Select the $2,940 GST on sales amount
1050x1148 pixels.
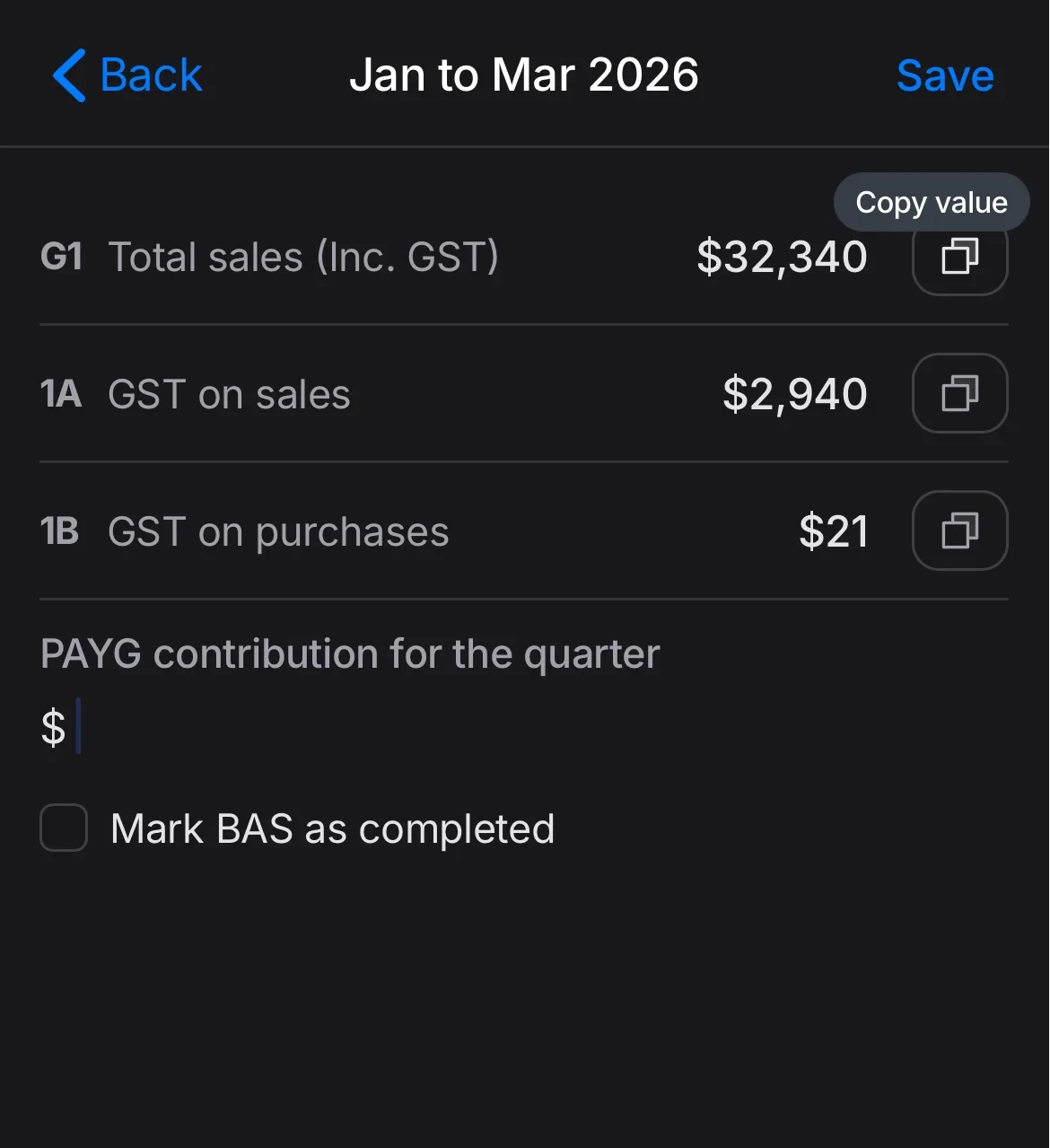[794, 395]
